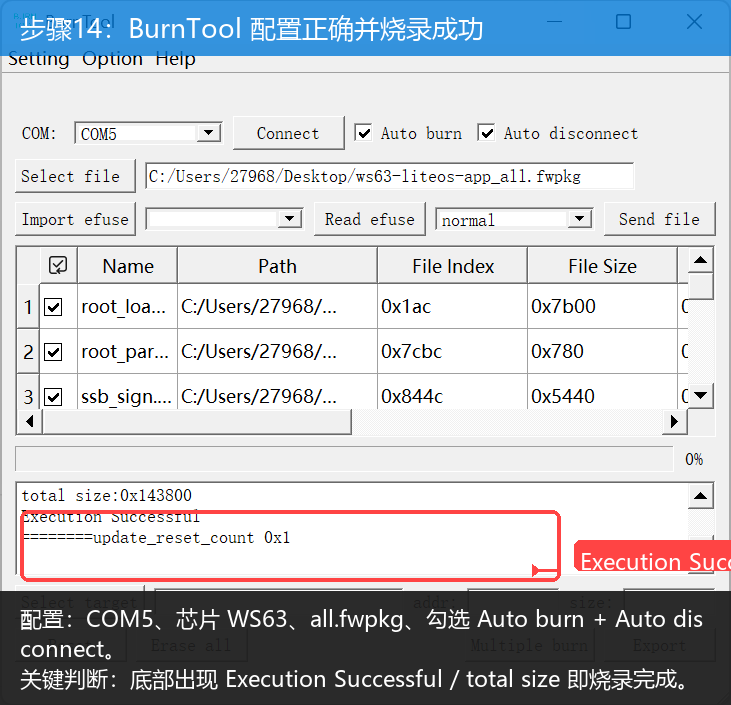This screenshot has height=705, width=731.
Task: Click the Name column header
Action: pos(128,266)
